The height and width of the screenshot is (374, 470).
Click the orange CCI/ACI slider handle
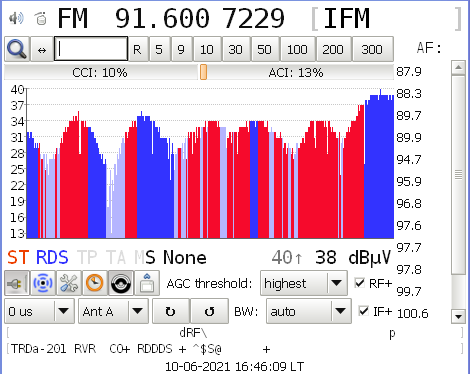click(x=203, y=72)
